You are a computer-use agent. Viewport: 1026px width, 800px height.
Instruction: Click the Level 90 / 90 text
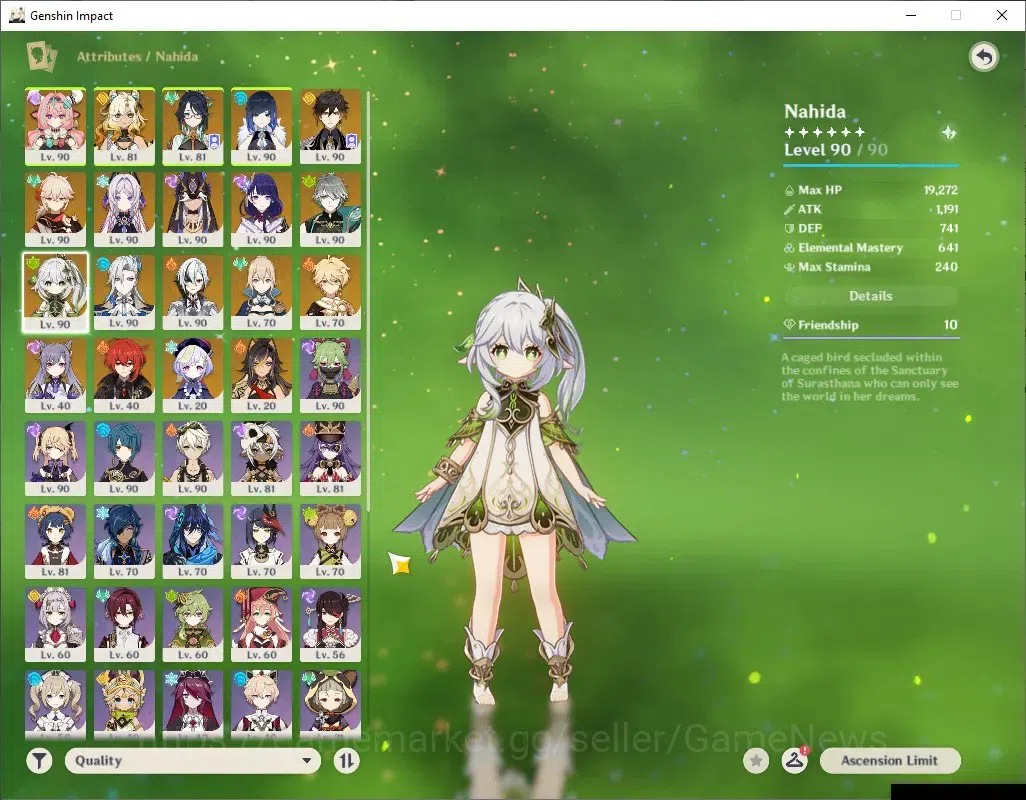pyautogui.click(x=836, y=150)
